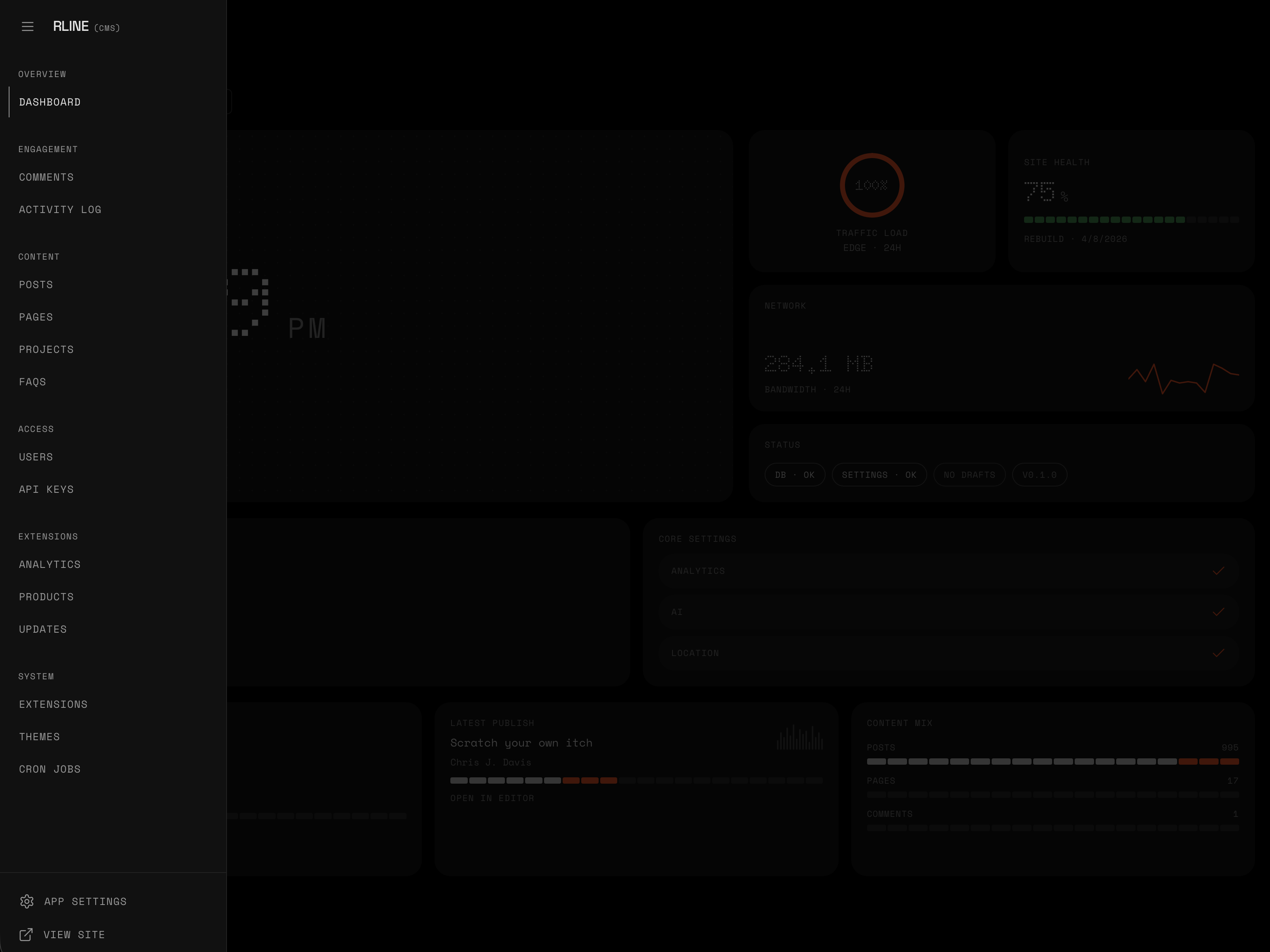Viewport: 1270px width, 952px height.
Task: Click the V0.1.0 version pill
Action: click(1039, 475)
